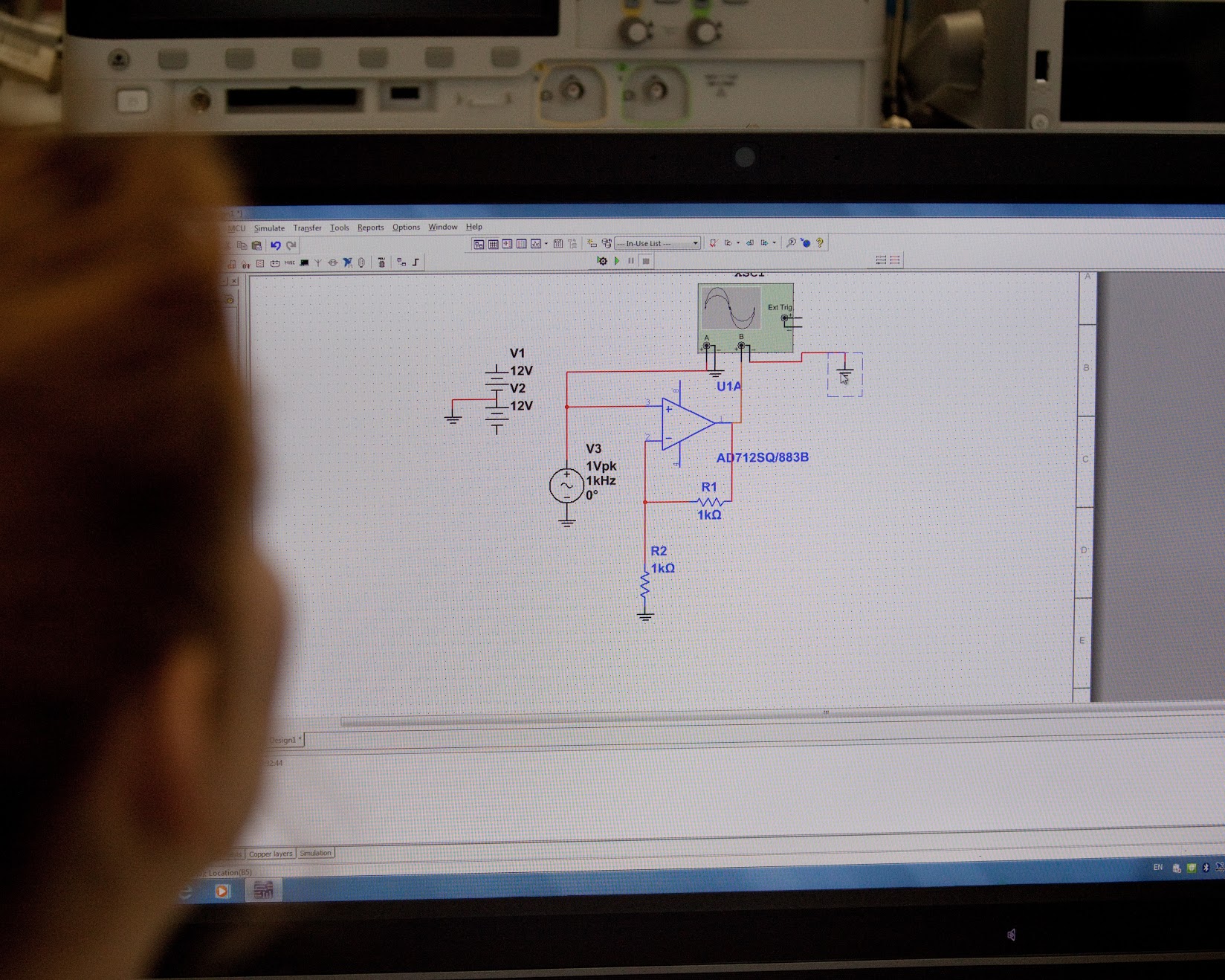Open the Simulate menu
The image size is (1225, 980).
pyautogui.click(x=269, y=228)
